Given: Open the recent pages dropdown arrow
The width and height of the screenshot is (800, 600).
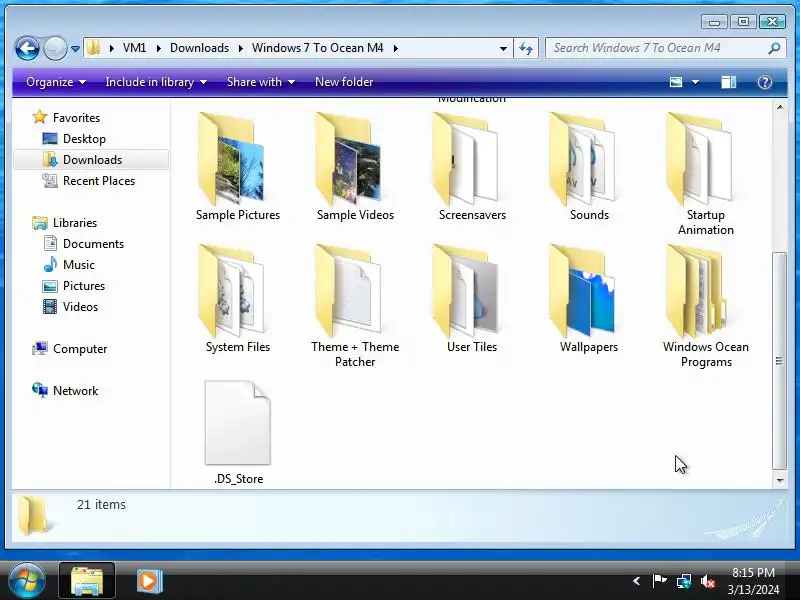Looking at the screenshot, I should (x=75, y=49).
